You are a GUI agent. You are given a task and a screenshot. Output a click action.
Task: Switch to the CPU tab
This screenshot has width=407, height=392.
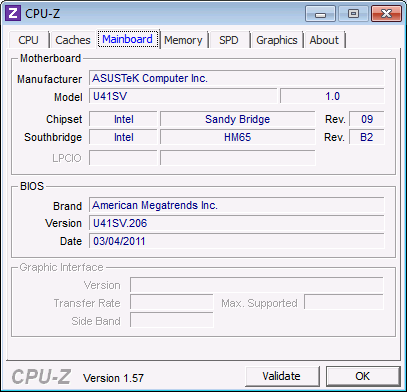click(29, 40)
